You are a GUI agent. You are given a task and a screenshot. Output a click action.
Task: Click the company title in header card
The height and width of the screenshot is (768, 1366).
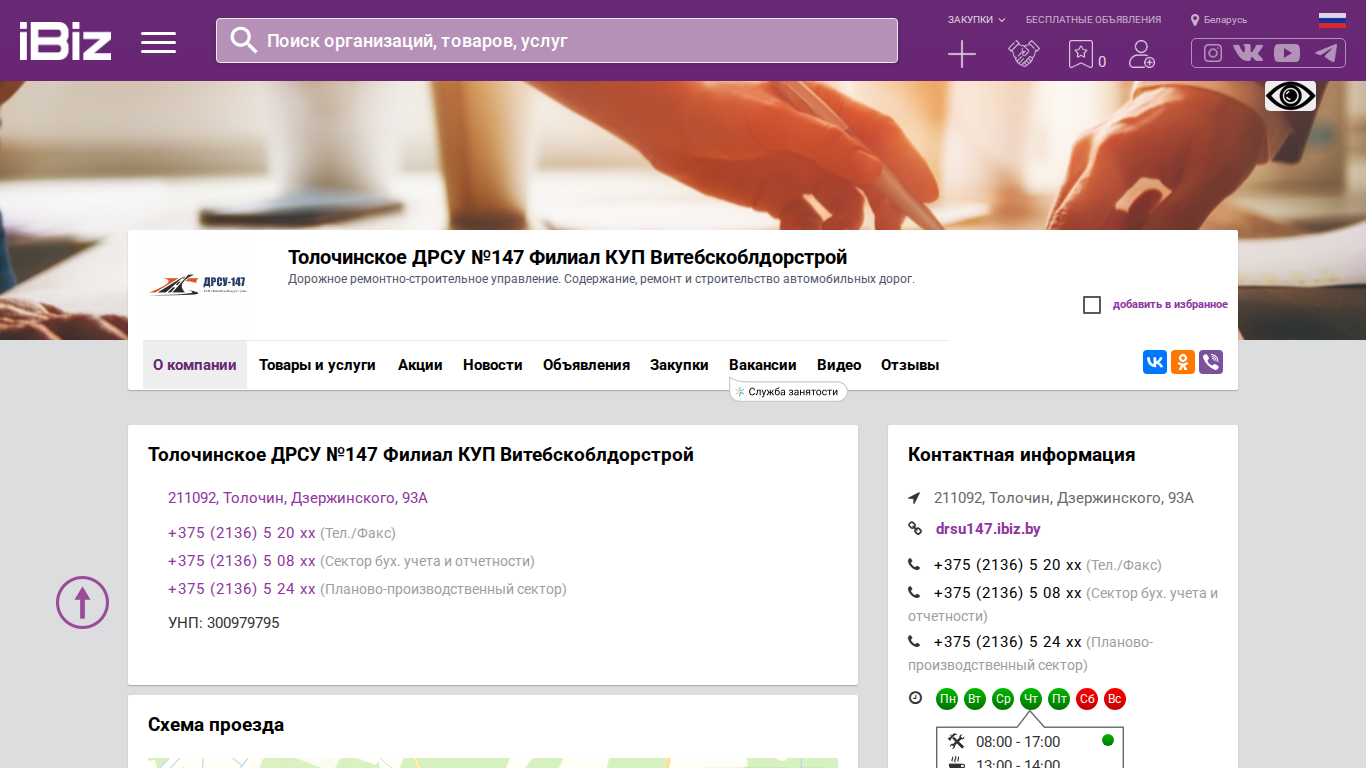[568, 258]
